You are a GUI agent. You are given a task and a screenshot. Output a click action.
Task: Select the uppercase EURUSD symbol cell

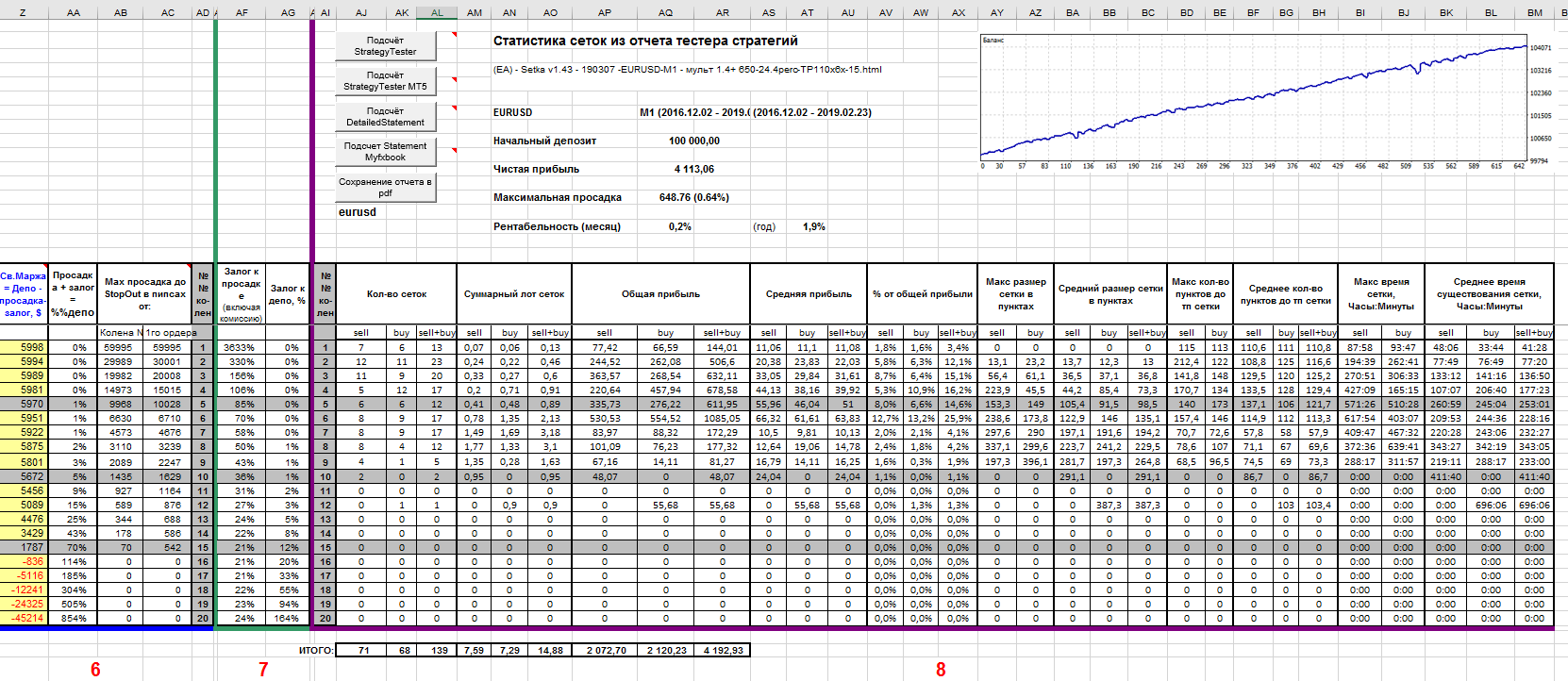(x=512, y=112)
